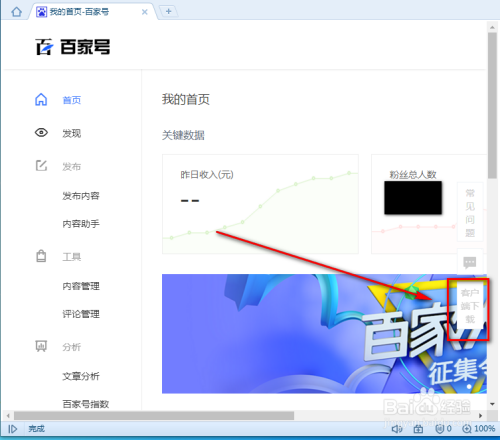Open the 百家号 征集 banner image
The image size is (500, 440).
pyautogui.click(x=324, y=334)
